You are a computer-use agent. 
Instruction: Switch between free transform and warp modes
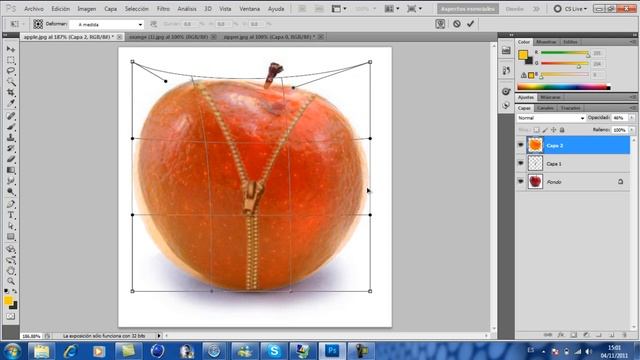pos(440,24)
